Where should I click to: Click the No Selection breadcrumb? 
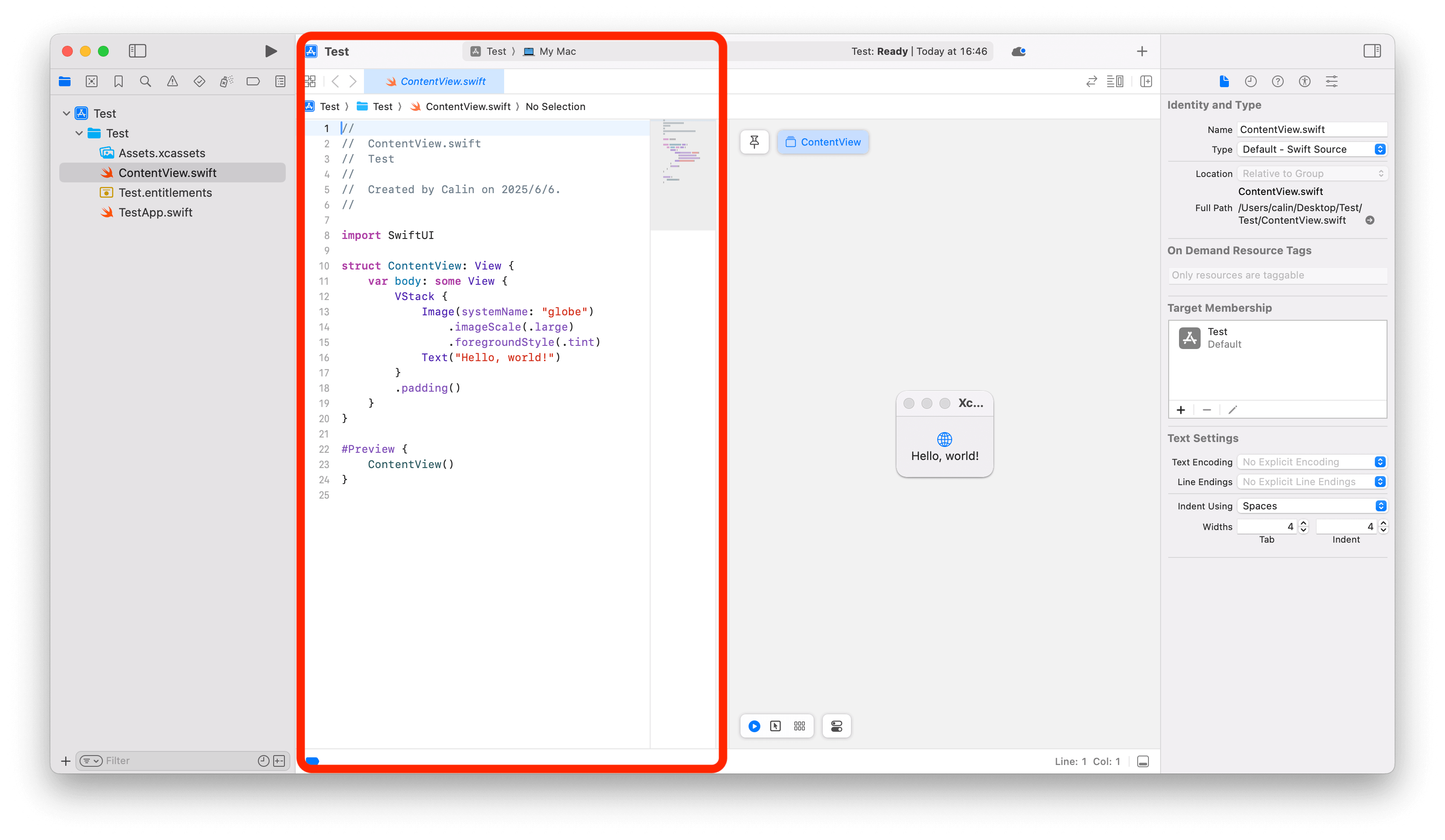[x=556, y=106]
